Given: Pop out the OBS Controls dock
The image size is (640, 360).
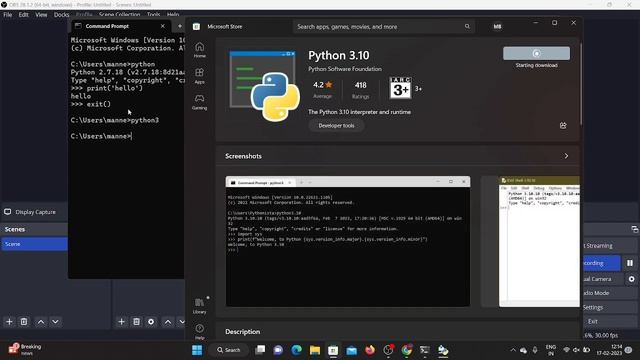Looking at the screenshot, I should (634, 229).
